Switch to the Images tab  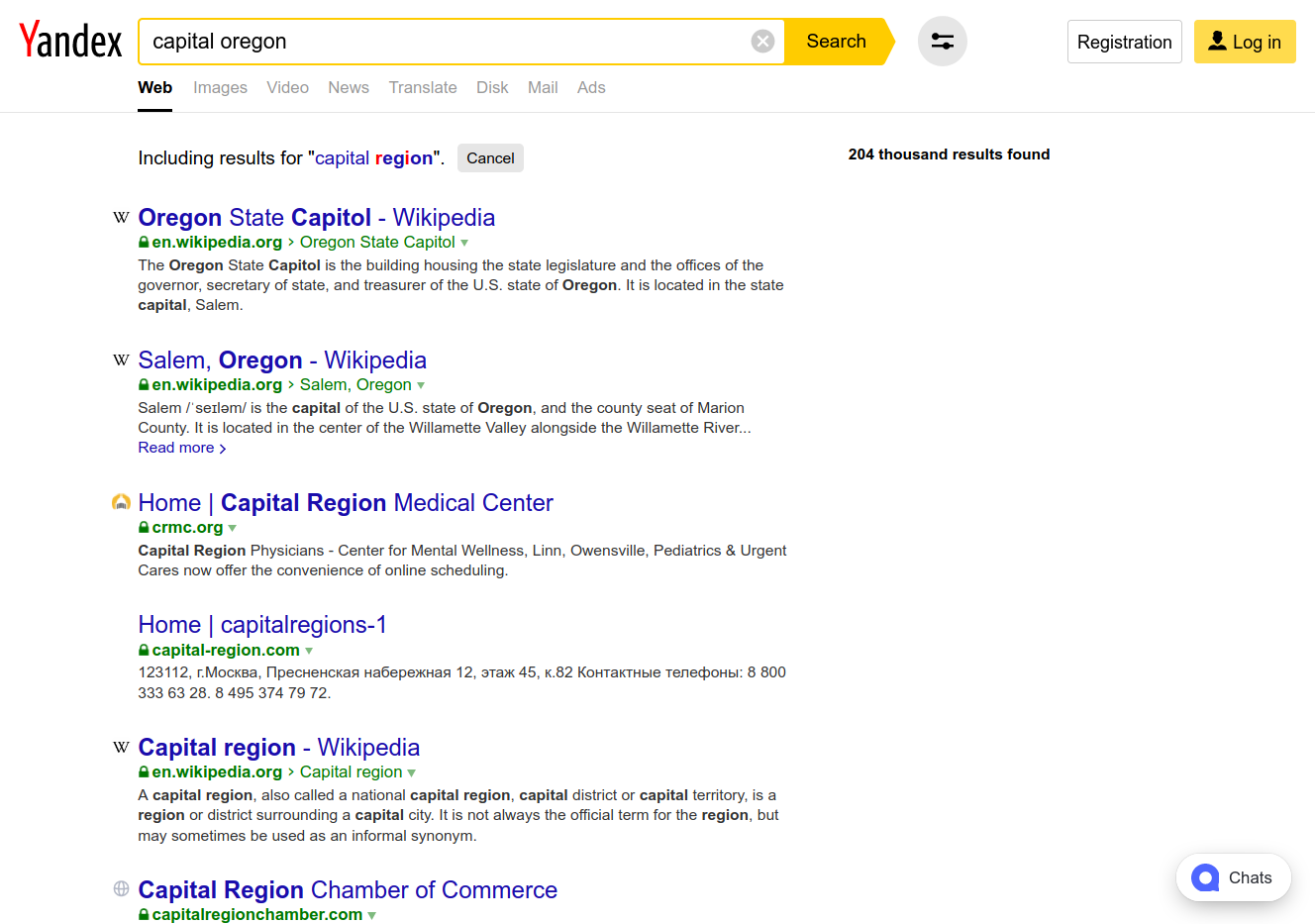coord(220,87)
